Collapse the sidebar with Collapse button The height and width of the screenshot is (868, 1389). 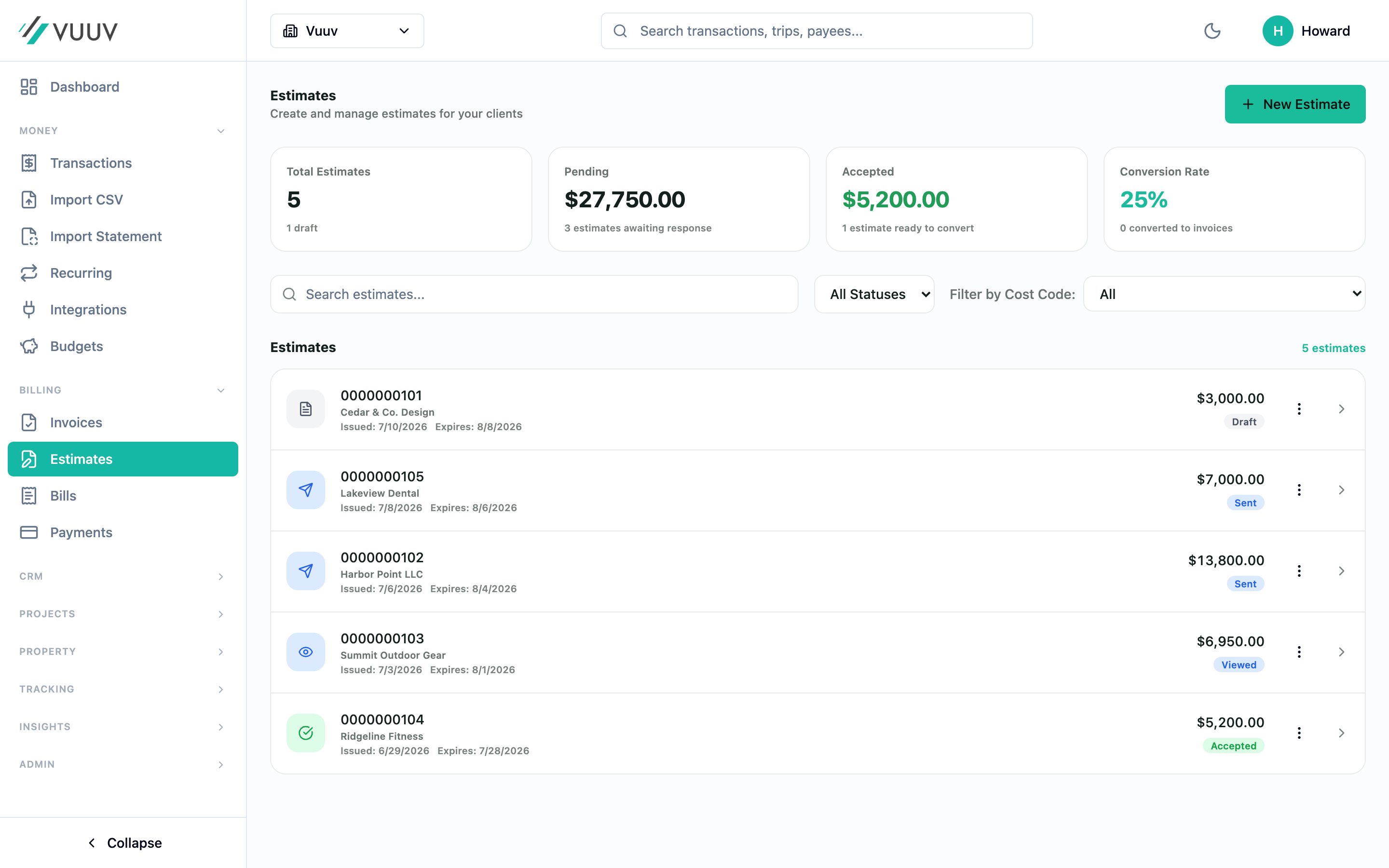123,843
